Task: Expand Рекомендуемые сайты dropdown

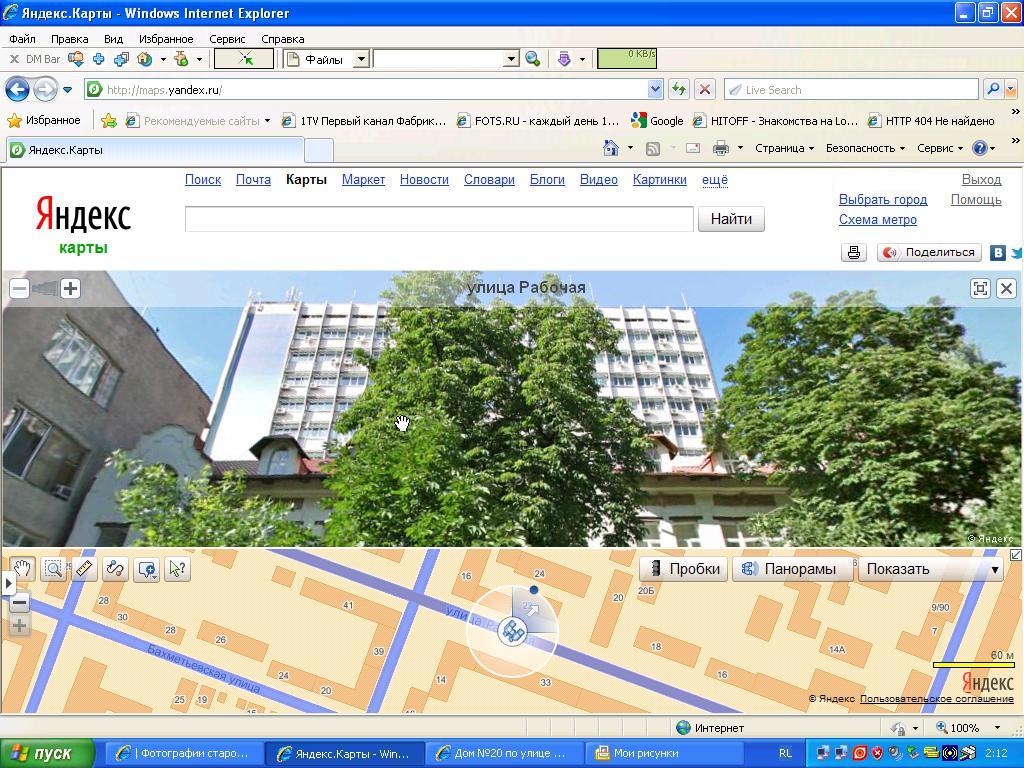Action: click(x=267, y=121)
